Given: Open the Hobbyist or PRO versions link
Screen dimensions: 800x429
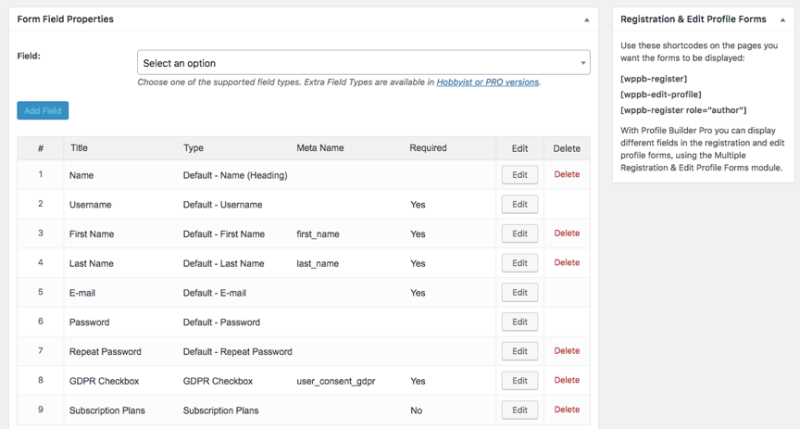Looking at the screenshot, I should pos(488,82).
